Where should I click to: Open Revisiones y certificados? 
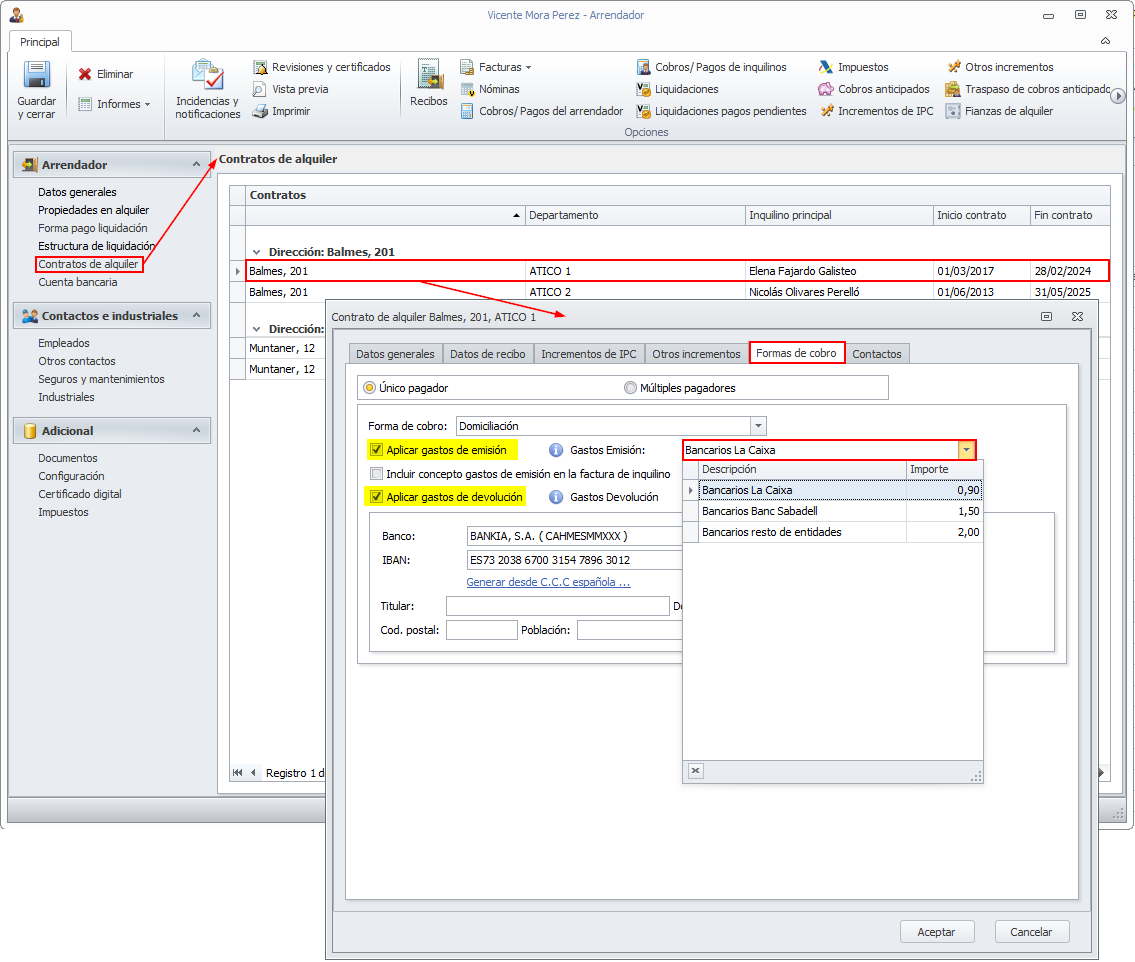click(x=322, y=67)
